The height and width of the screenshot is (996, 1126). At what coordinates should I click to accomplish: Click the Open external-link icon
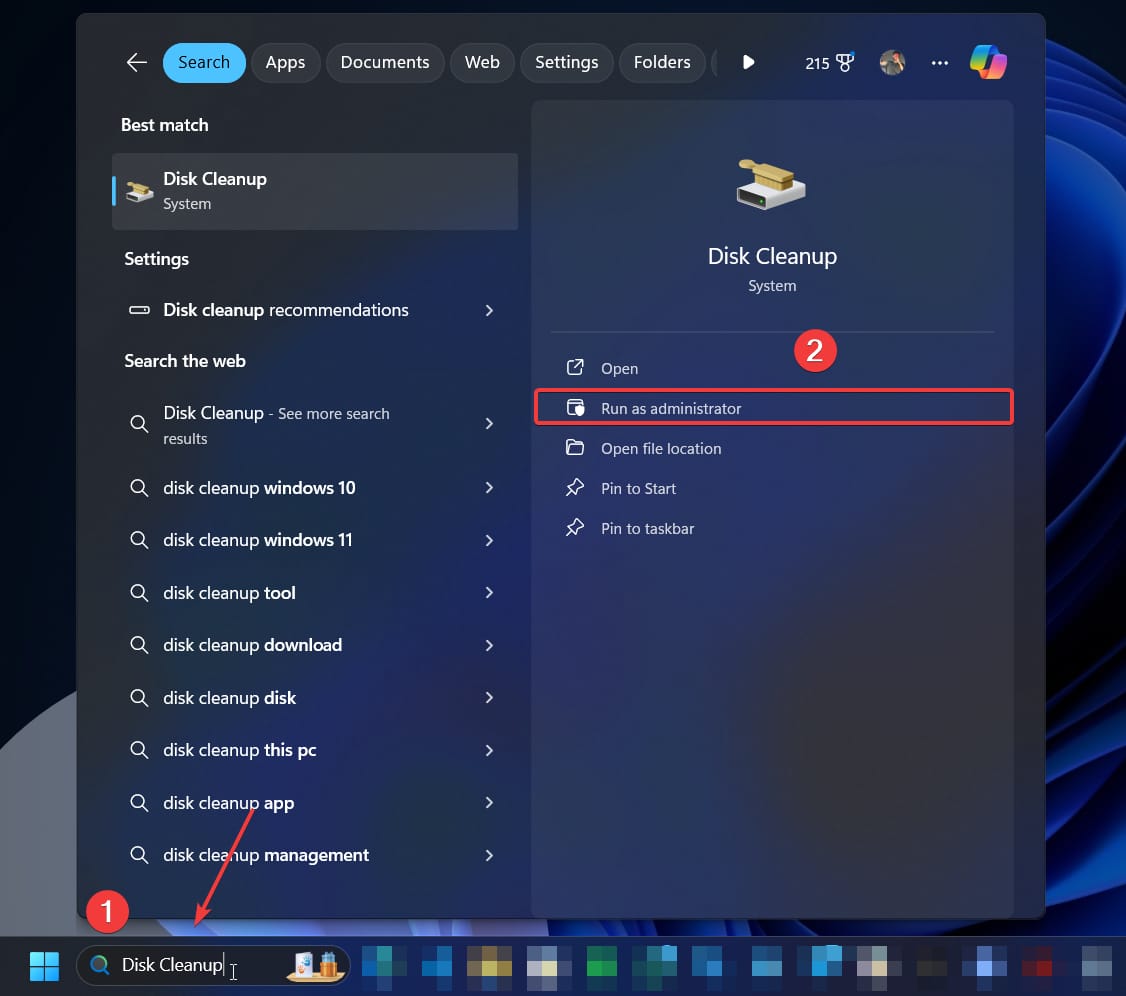574,368
